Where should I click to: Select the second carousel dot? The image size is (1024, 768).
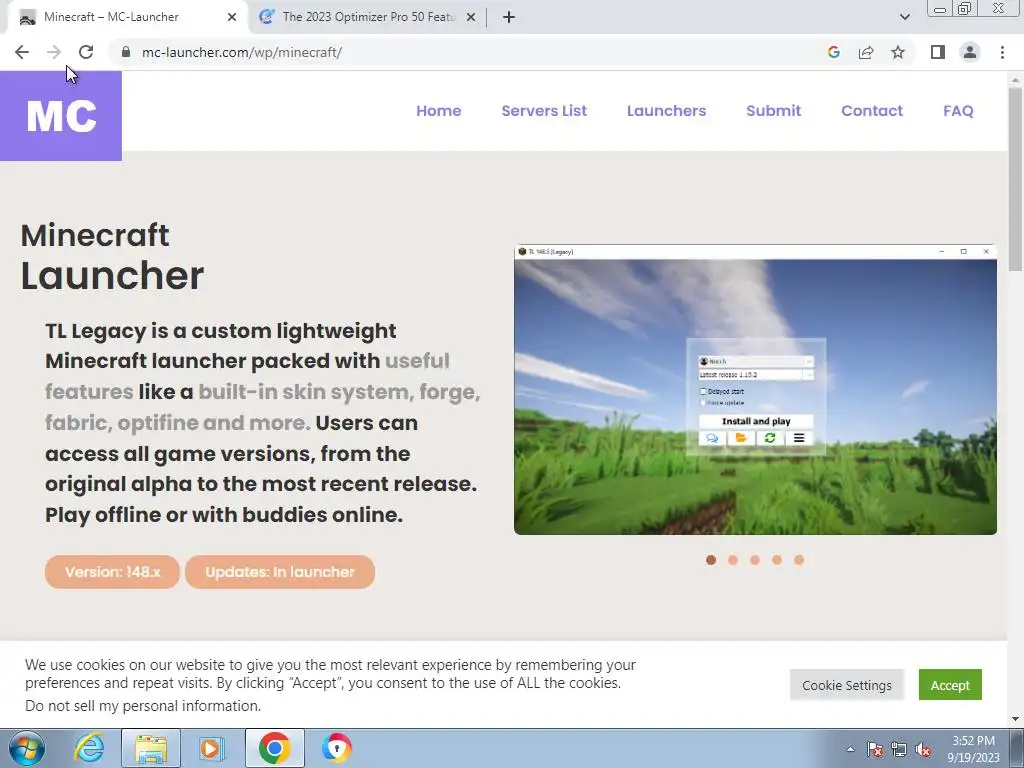pos(733,560)
